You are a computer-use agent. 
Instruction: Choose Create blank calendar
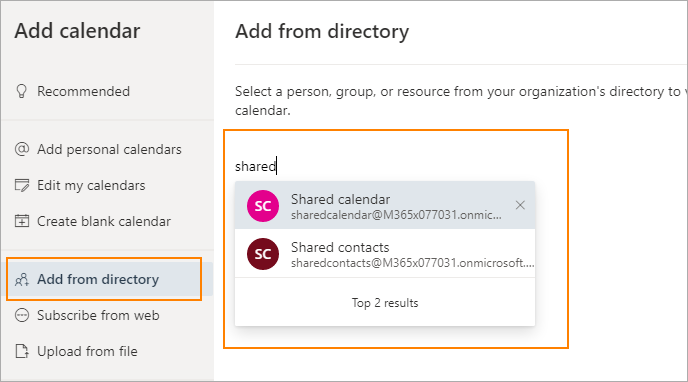pos(104,221)
